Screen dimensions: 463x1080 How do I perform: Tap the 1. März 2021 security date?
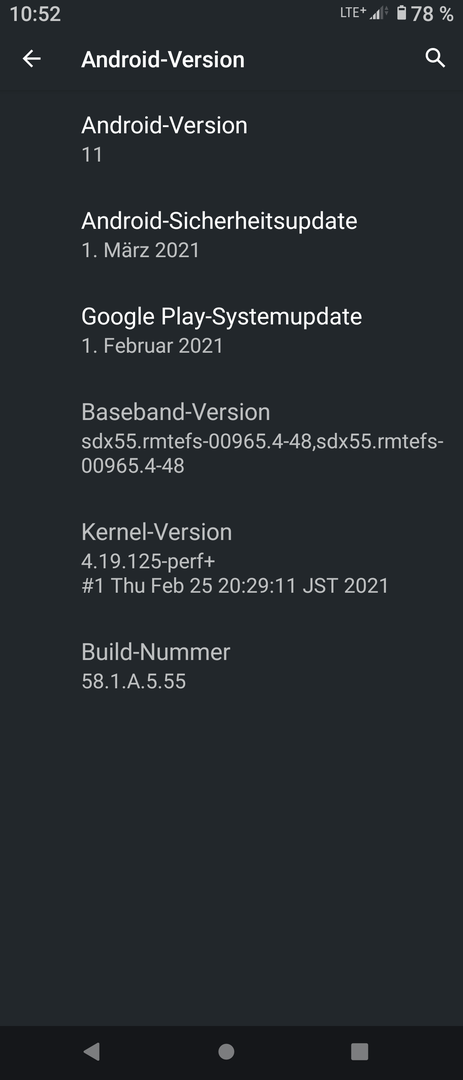[x=141, y=250]
